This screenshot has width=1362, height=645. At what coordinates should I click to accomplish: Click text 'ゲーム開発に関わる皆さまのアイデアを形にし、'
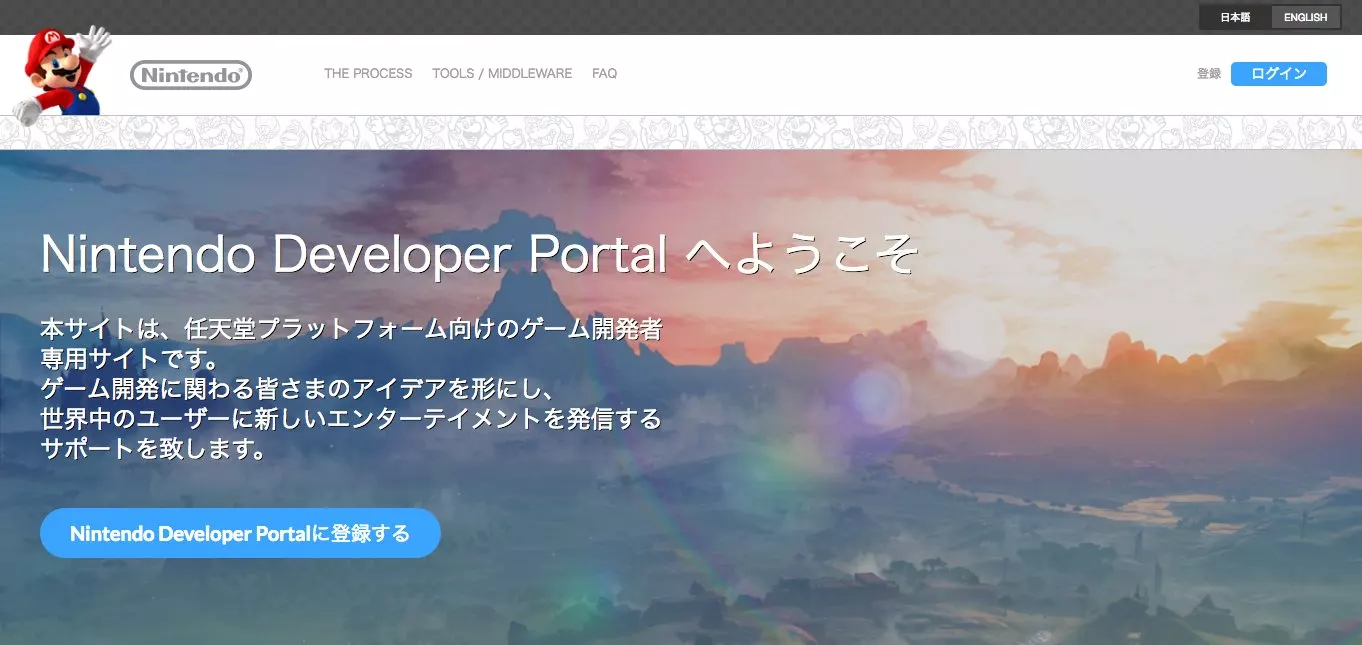298,388
